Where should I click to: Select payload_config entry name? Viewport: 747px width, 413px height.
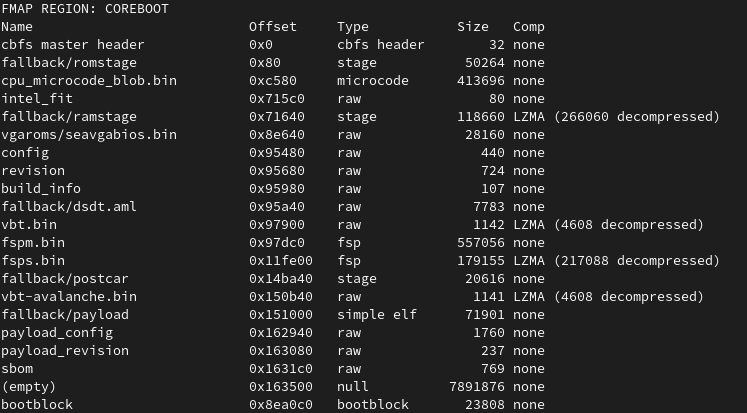tap(57, 333)
